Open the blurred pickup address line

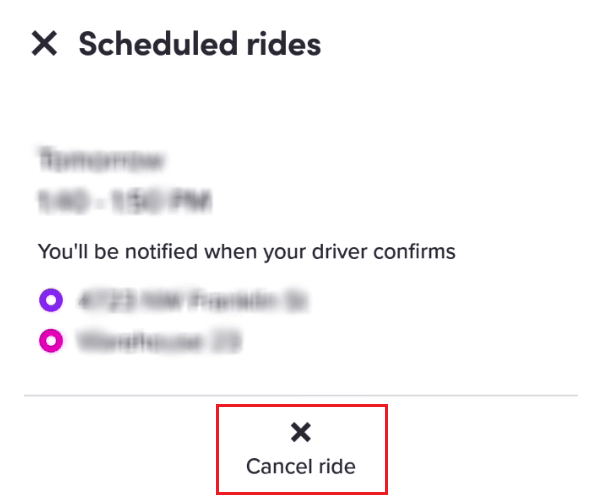(193, 300)
